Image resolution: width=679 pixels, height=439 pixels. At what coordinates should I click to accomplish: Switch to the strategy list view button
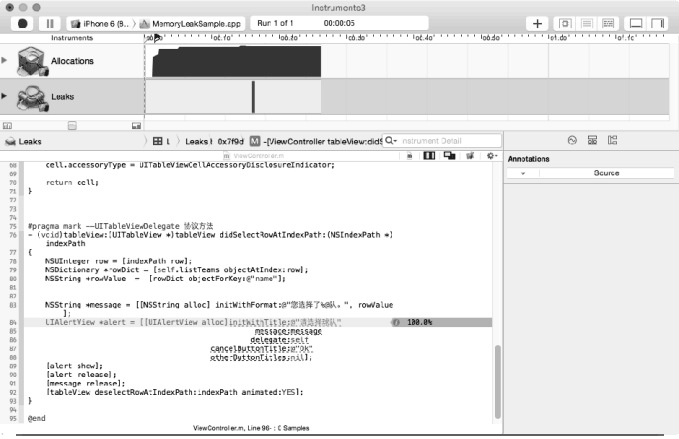pyautogui.click(x=587, y=22)
